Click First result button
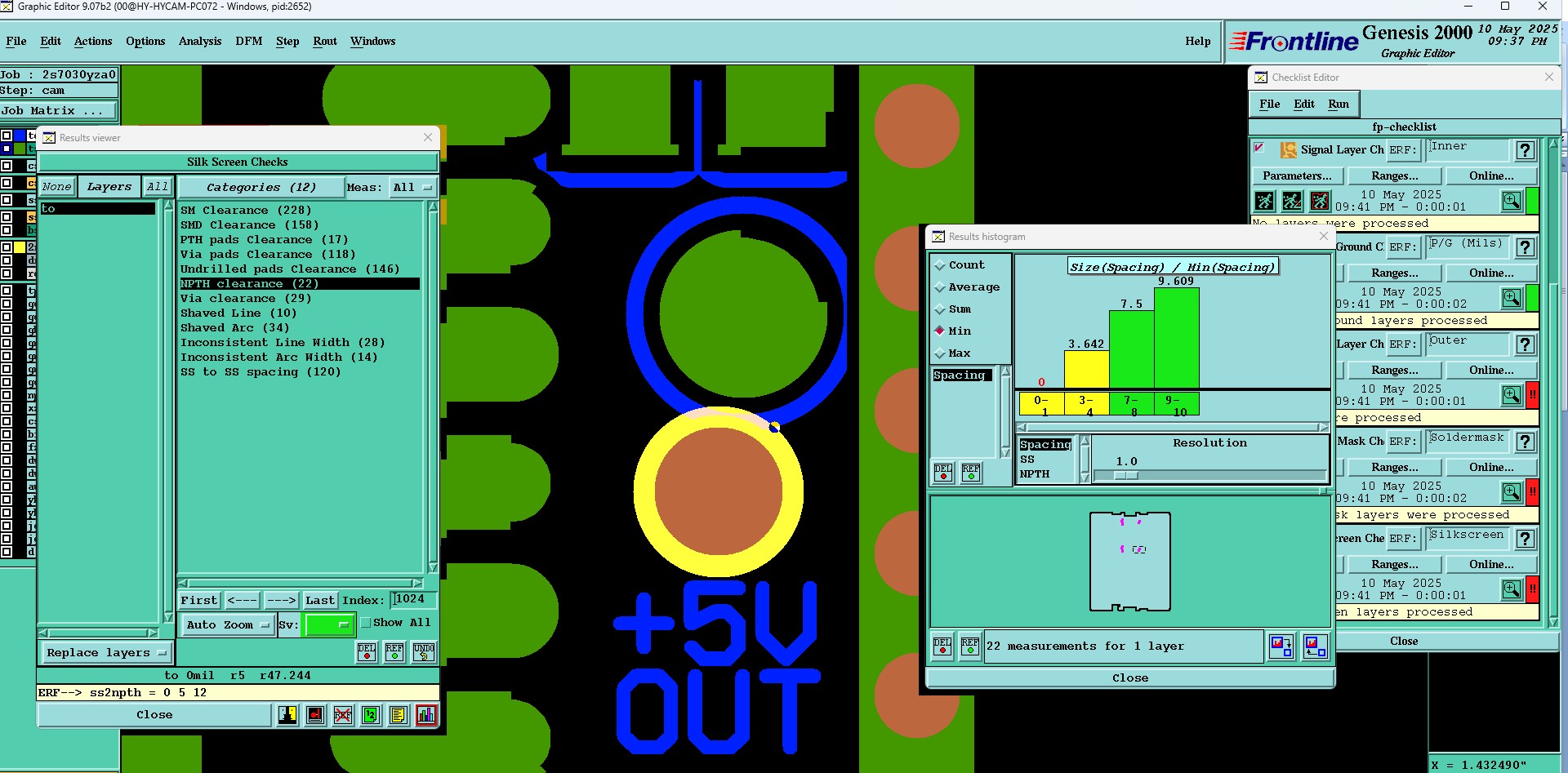The width and height of the screenshot is (1568, 773). (x=199, y=600)
